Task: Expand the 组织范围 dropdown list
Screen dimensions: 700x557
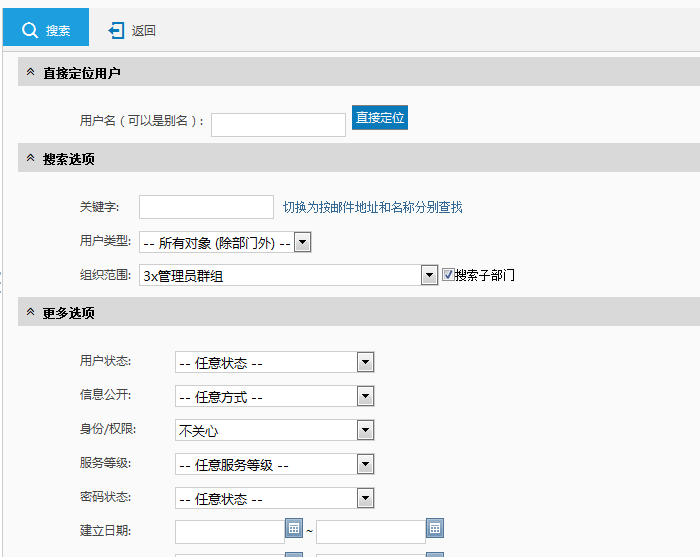Action: point(430,275)
